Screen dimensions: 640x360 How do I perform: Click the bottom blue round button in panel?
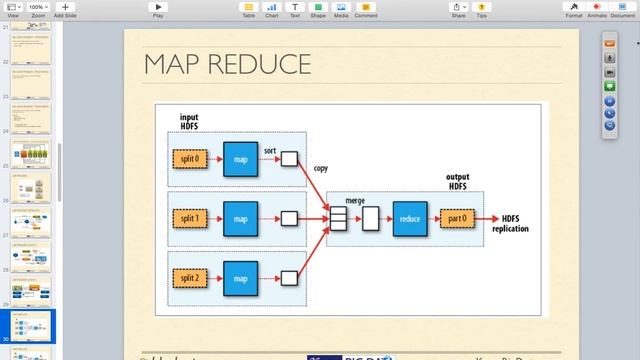610,126
